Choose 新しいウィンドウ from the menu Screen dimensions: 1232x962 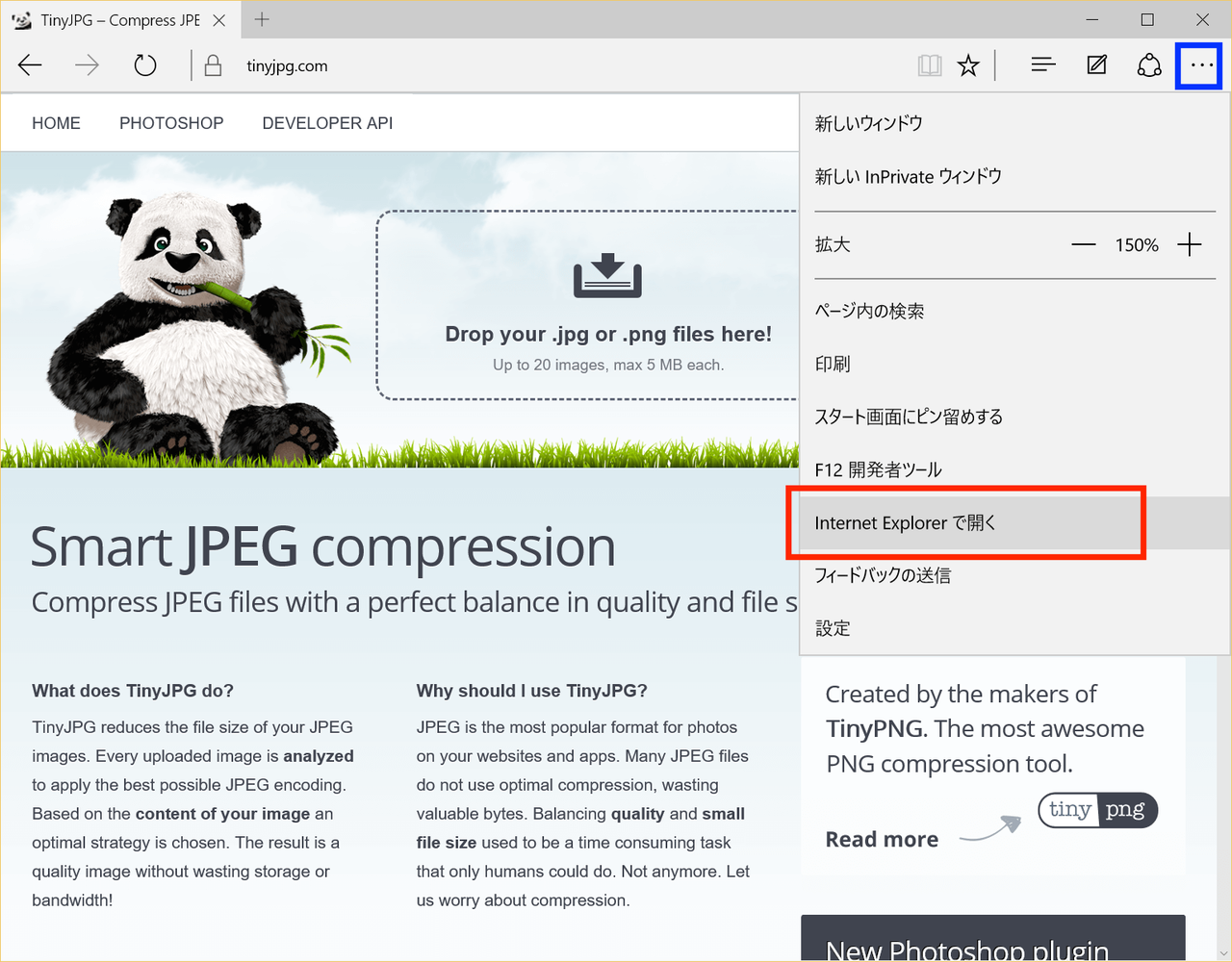pyautogui.click(x=1014, y=123)
